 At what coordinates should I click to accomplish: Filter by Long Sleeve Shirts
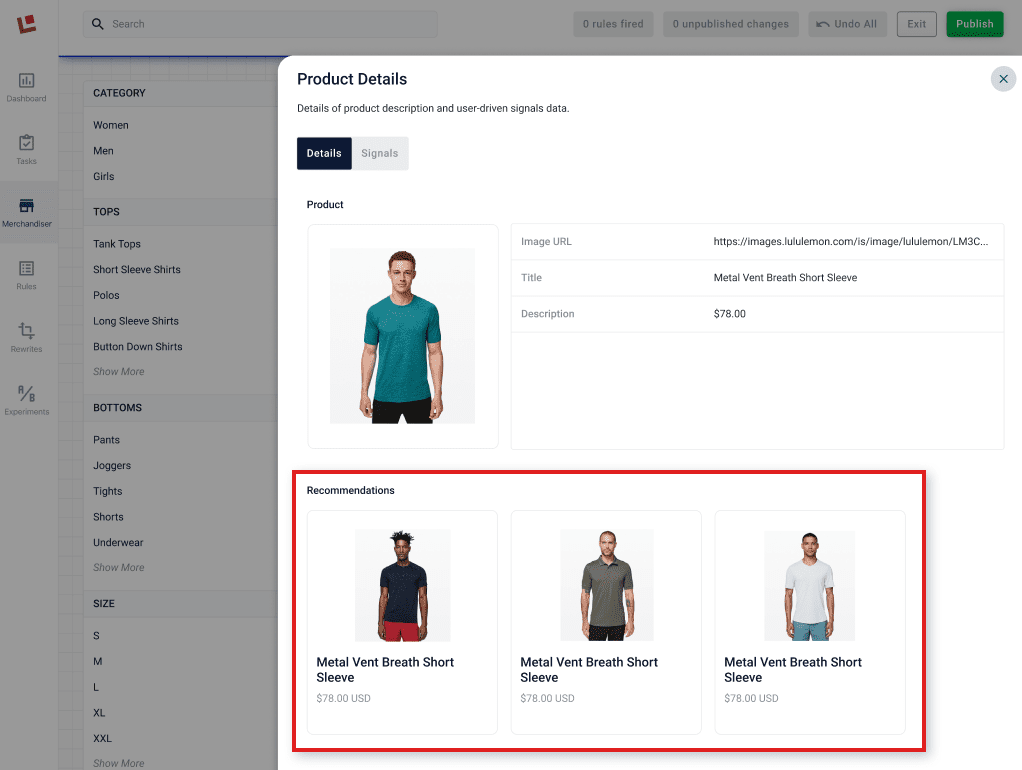click(x=136, y=321)
